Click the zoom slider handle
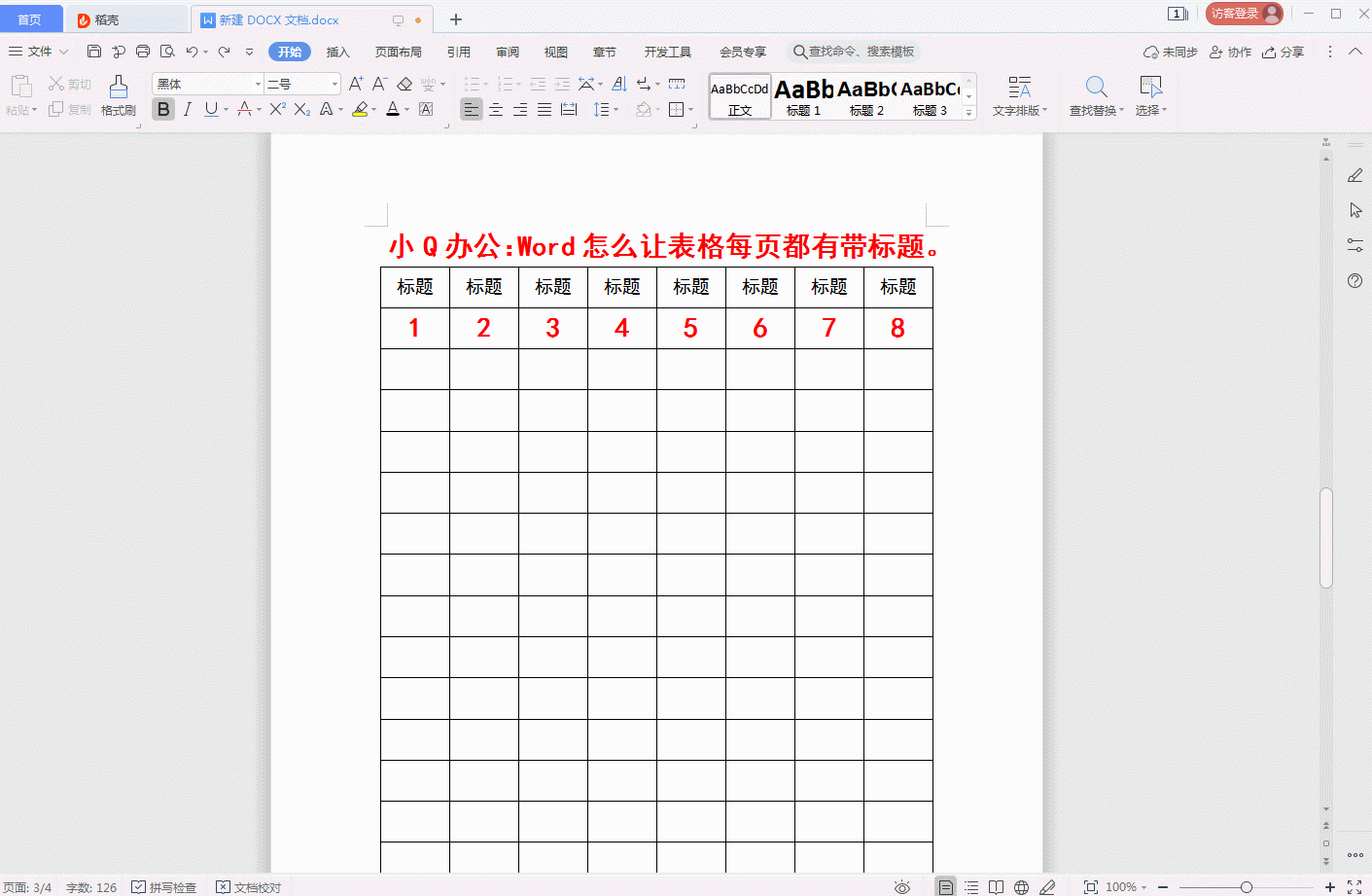1372x896 pixels. click(x=1247, y=887)
